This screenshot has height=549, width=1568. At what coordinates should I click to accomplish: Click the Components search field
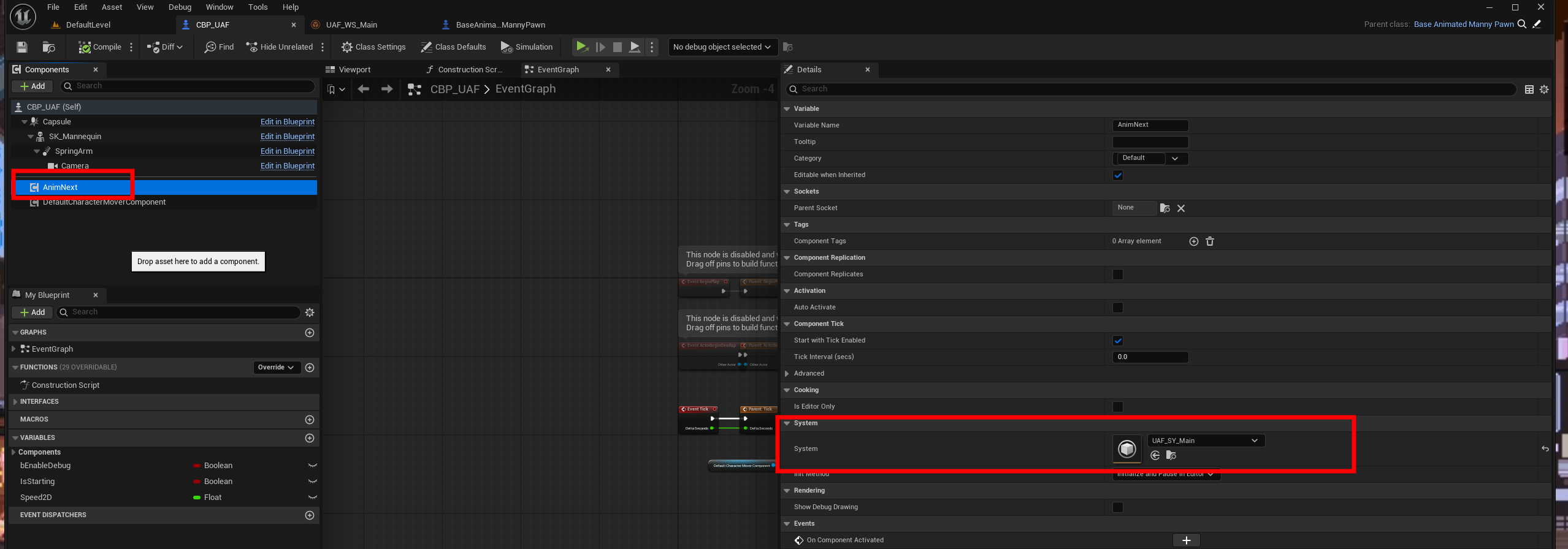[x=187, y=86]
